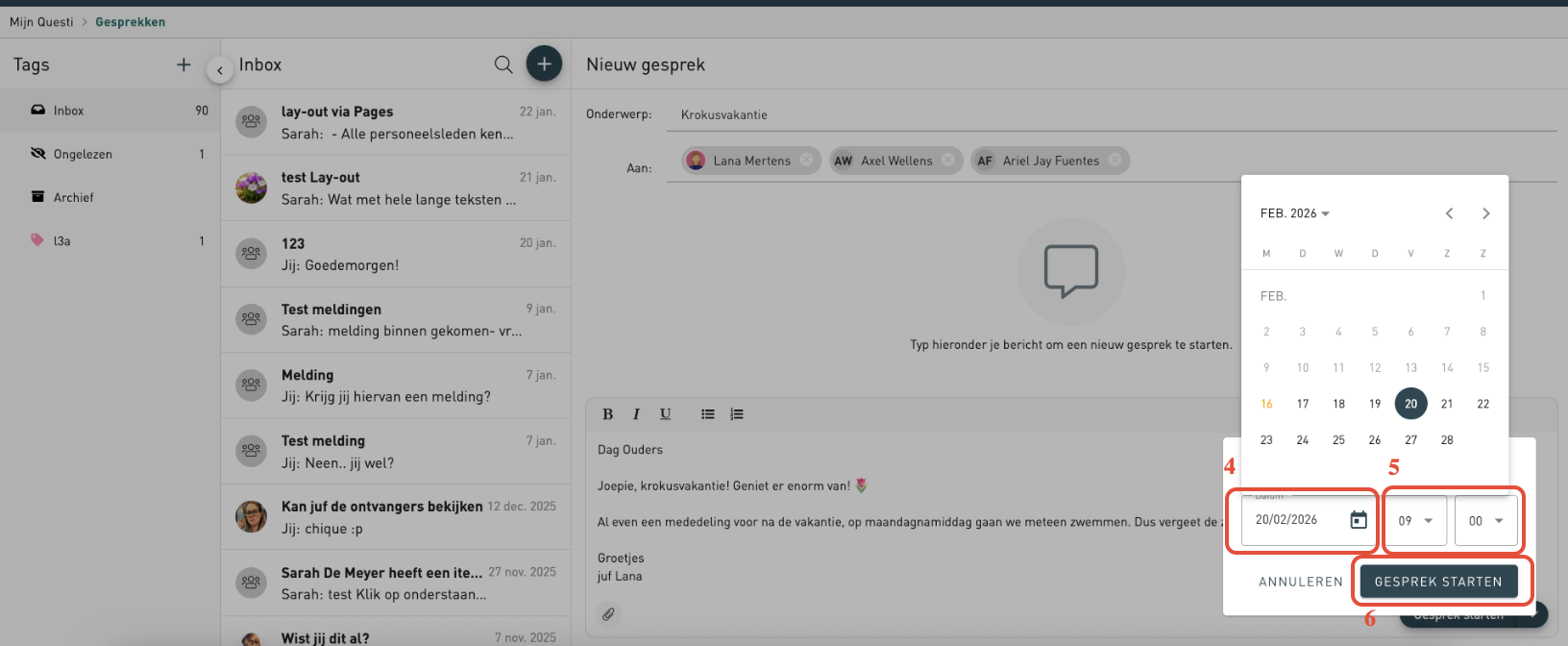Select February 27 in calendar
Screen dimensions: 1568x646
[1410, 440]
